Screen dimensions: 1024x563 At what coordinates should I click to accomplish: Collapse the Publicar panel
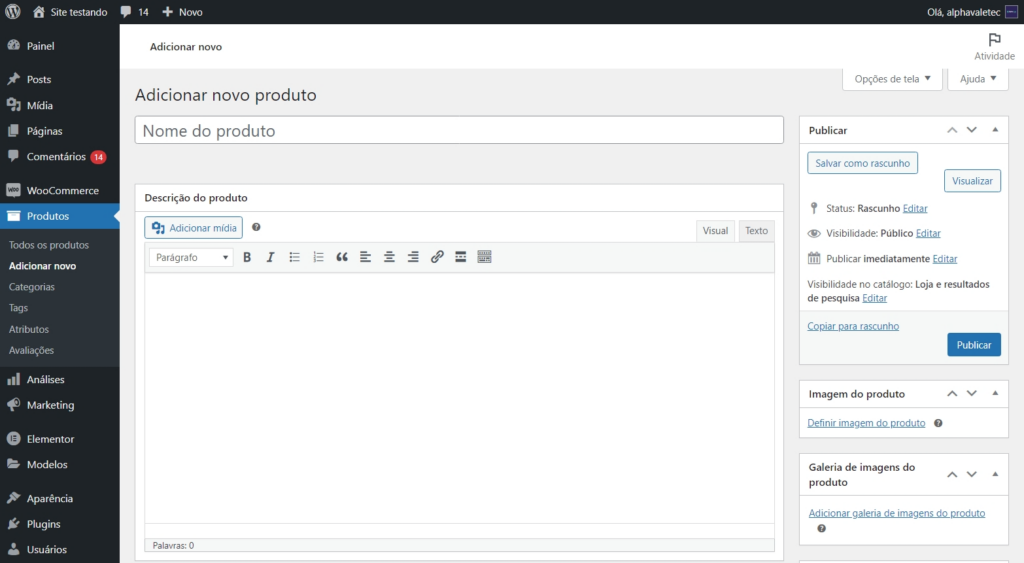tap(995, 130)
